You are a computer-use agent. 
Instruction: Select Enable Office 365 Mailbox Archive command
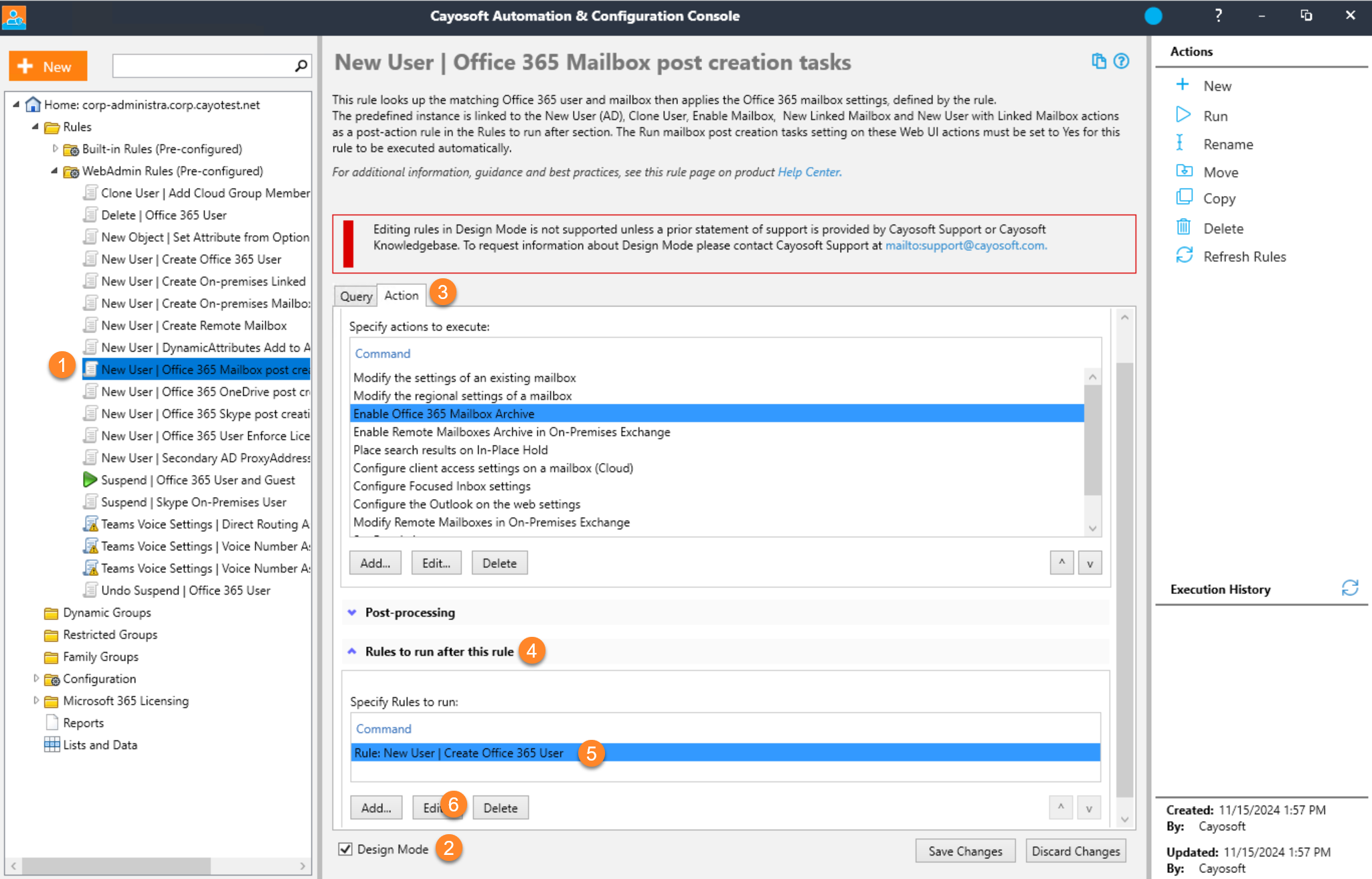click(717, 413)
